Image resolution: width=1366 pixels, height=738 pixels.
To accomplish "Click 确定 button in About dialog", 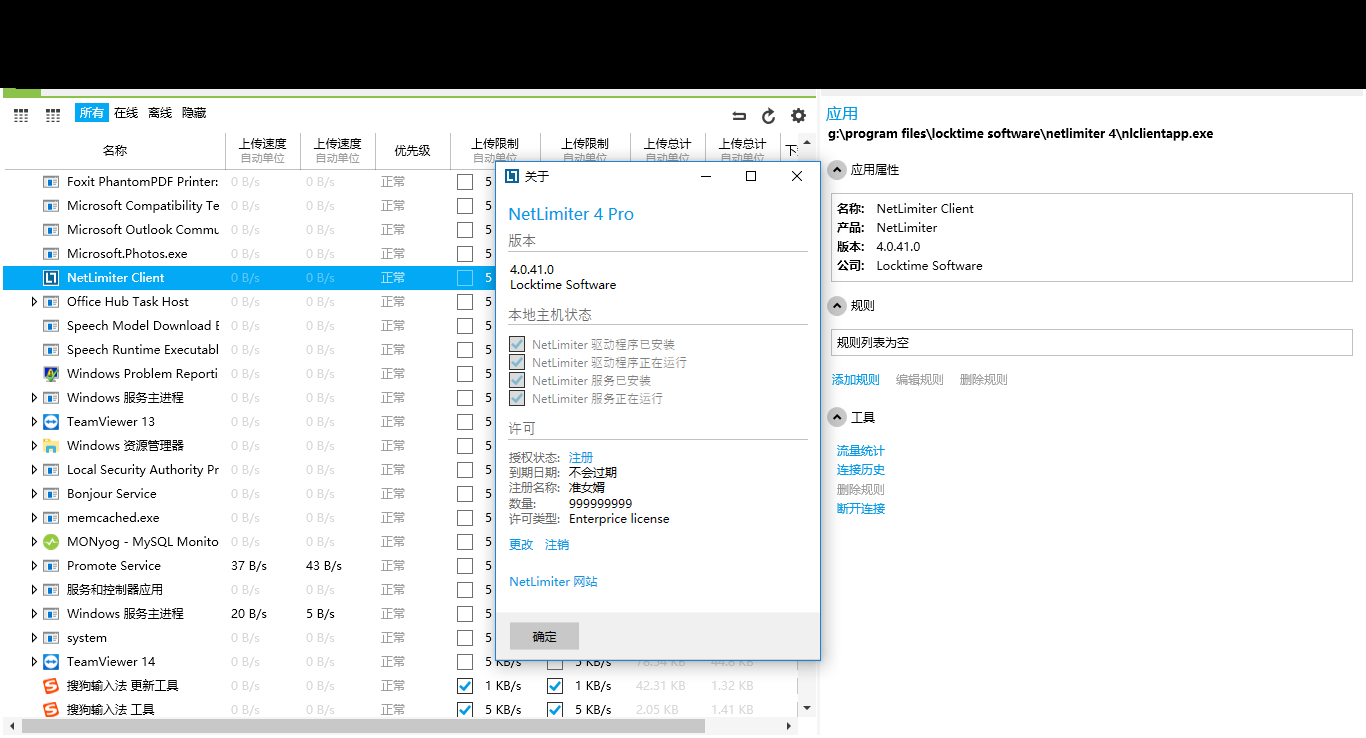I will point(544,636).
